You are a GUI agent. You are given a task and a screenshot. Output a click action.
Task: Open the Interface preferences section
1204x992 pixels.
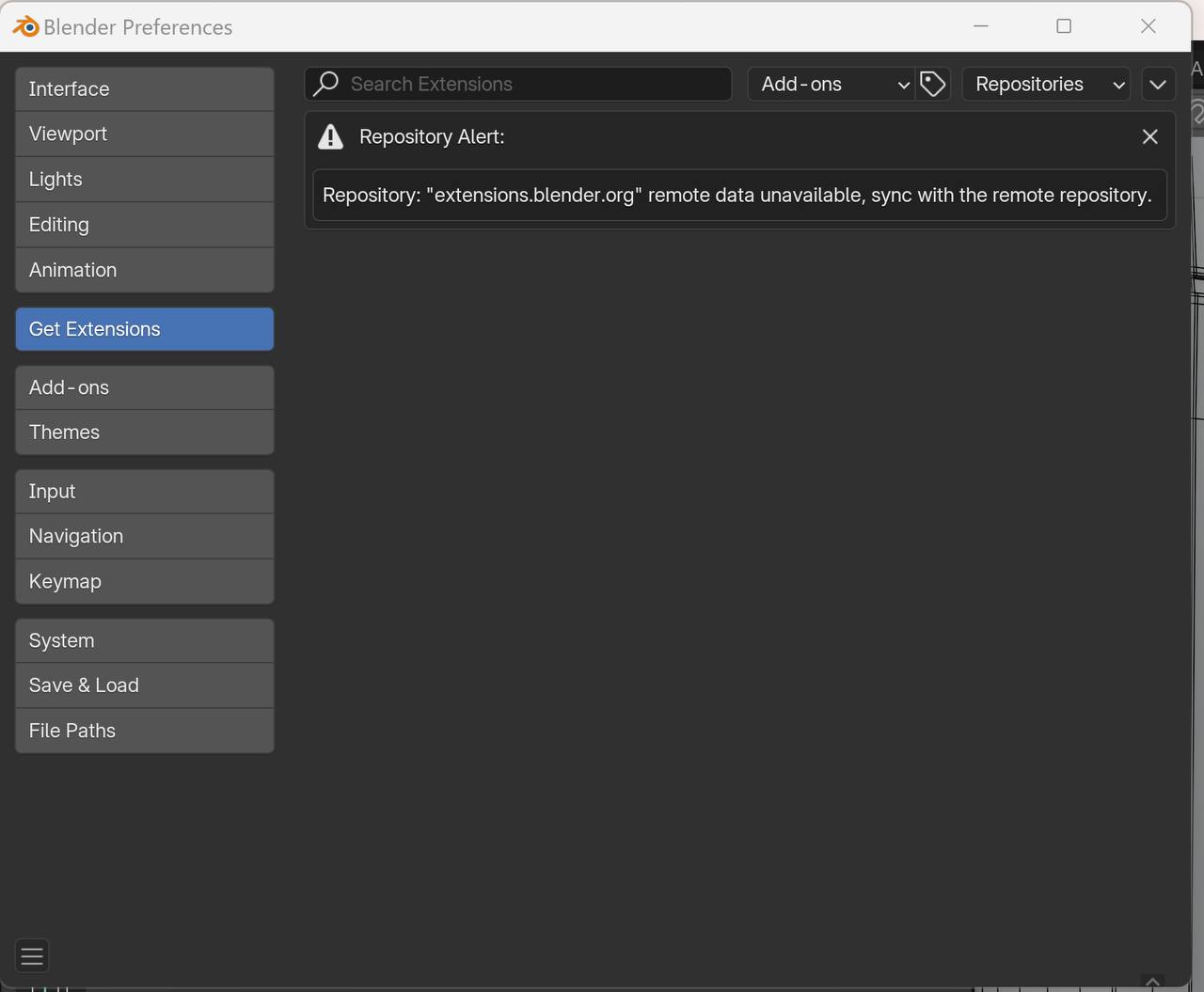(144, 88)
